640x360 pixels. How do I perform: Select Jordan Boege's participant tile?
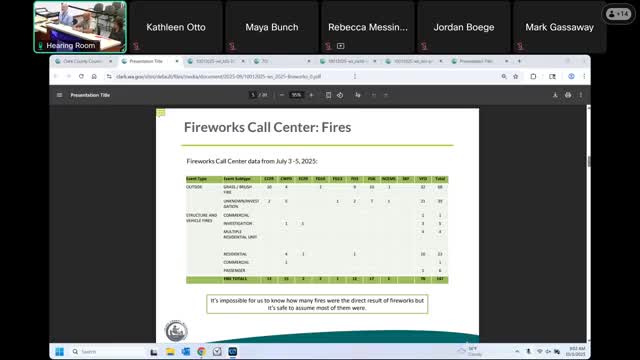coord(464,27)
